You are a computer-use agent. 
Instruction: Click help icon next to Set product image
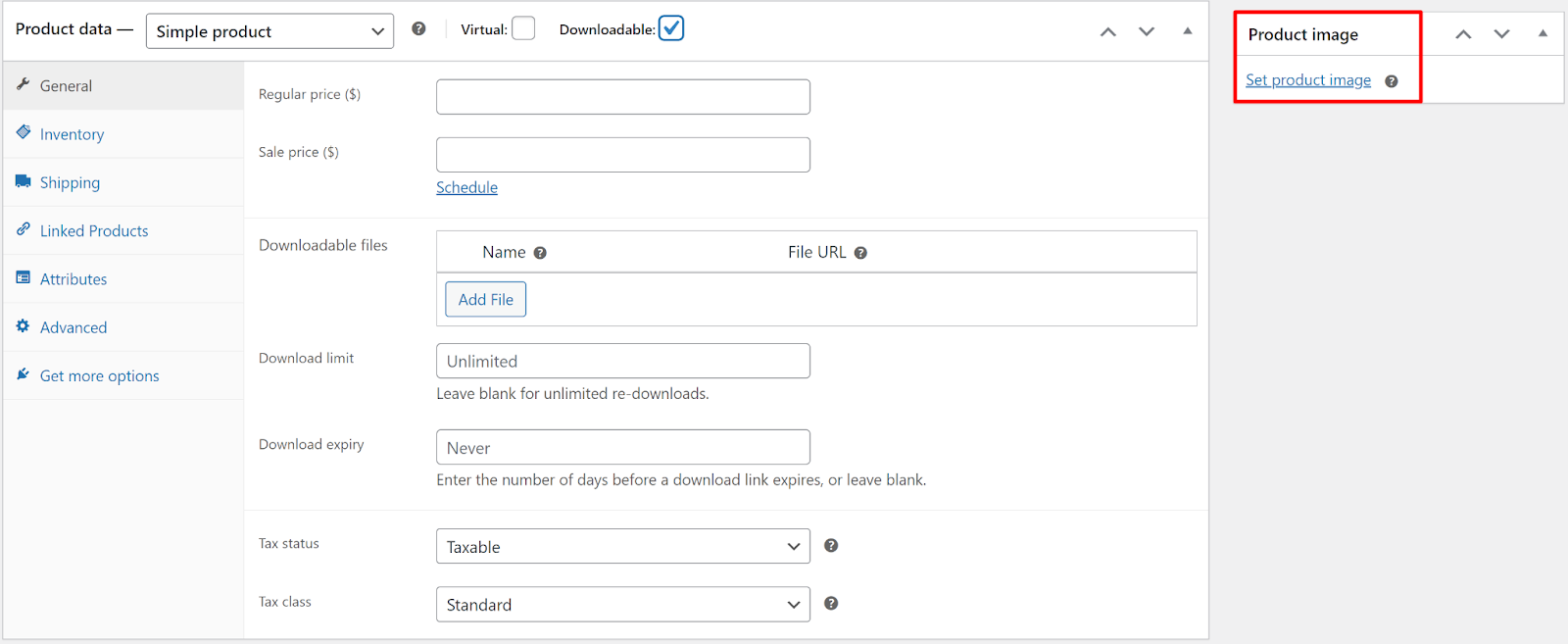click(x=1392, y=81)
